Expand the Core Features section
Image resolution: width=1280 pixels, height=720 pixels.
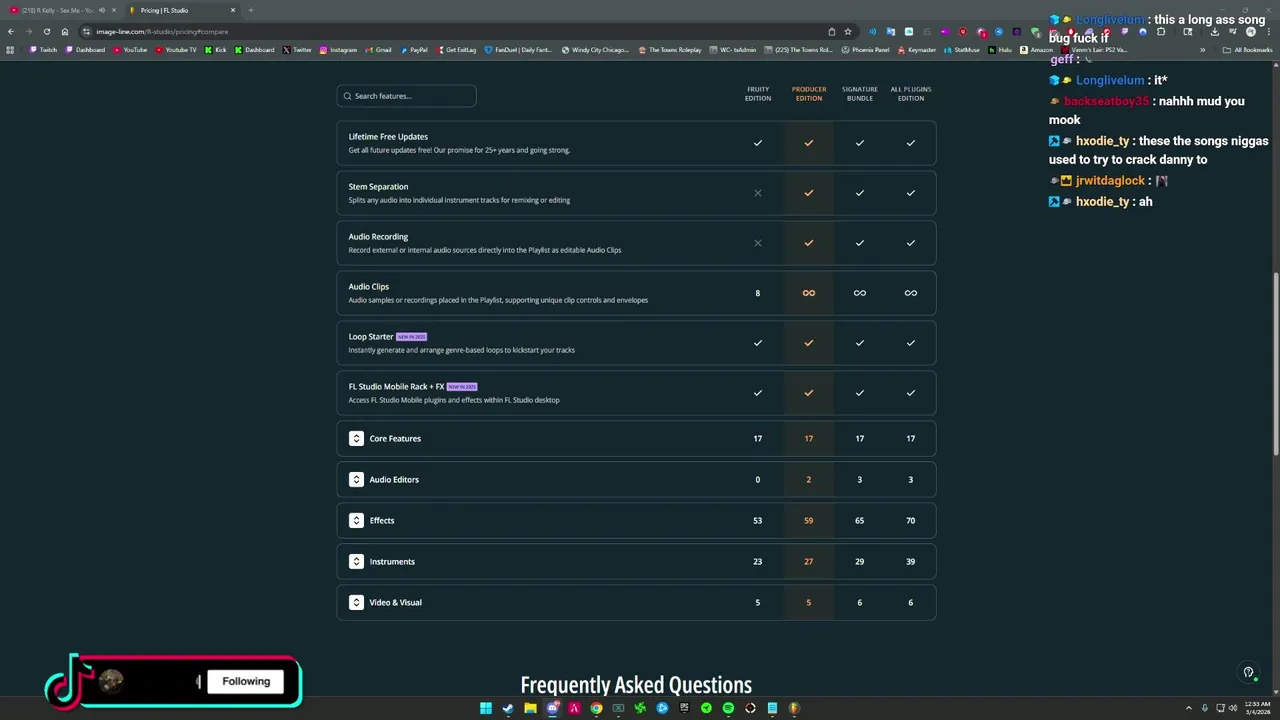point(356,438)
